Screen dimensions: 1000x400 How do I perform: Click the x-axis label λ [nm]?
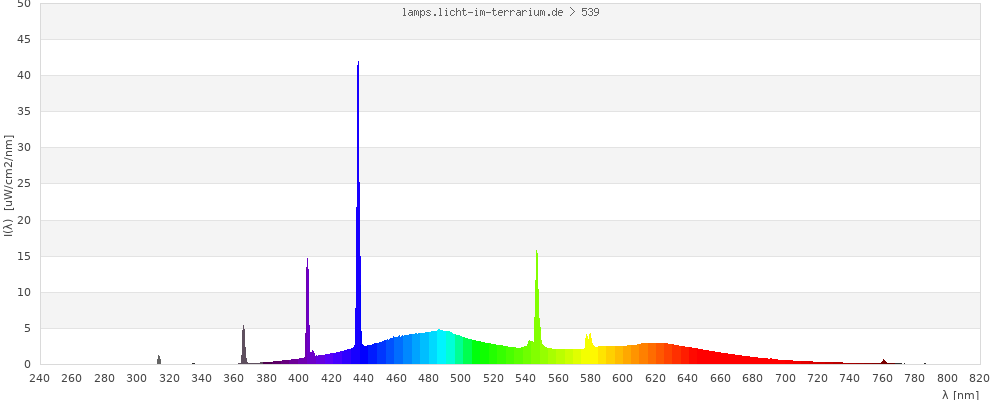click(x=960, y=395)
